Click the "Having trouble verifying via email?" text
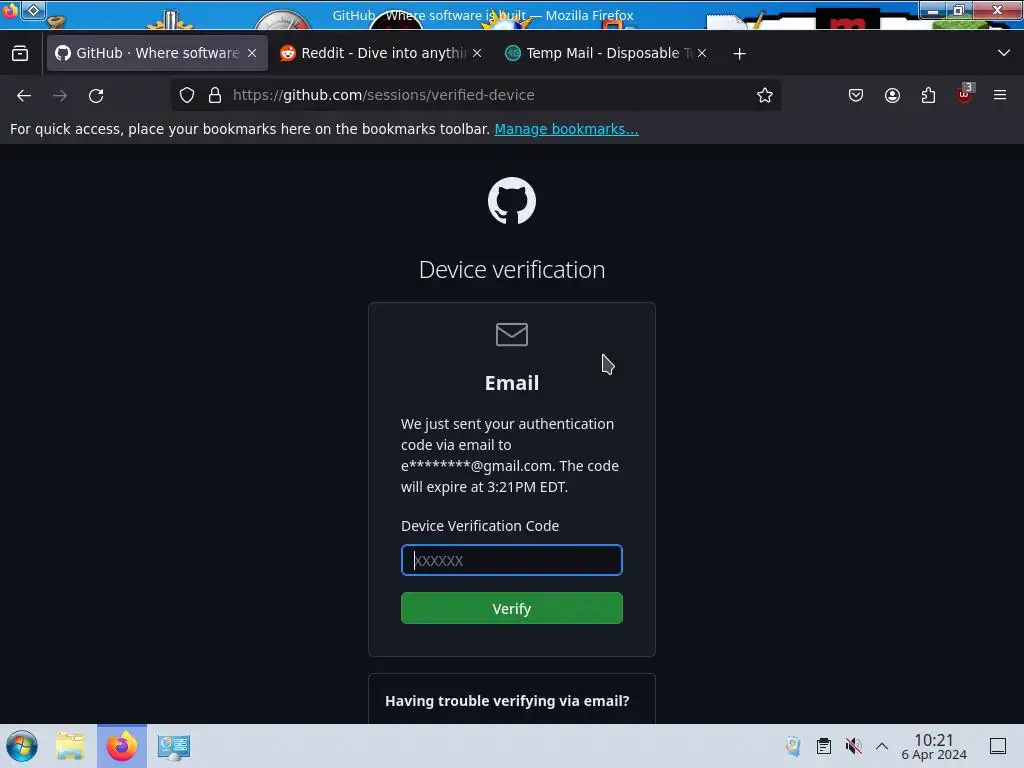Viewport: 1024px width, 768px height. 507,701
